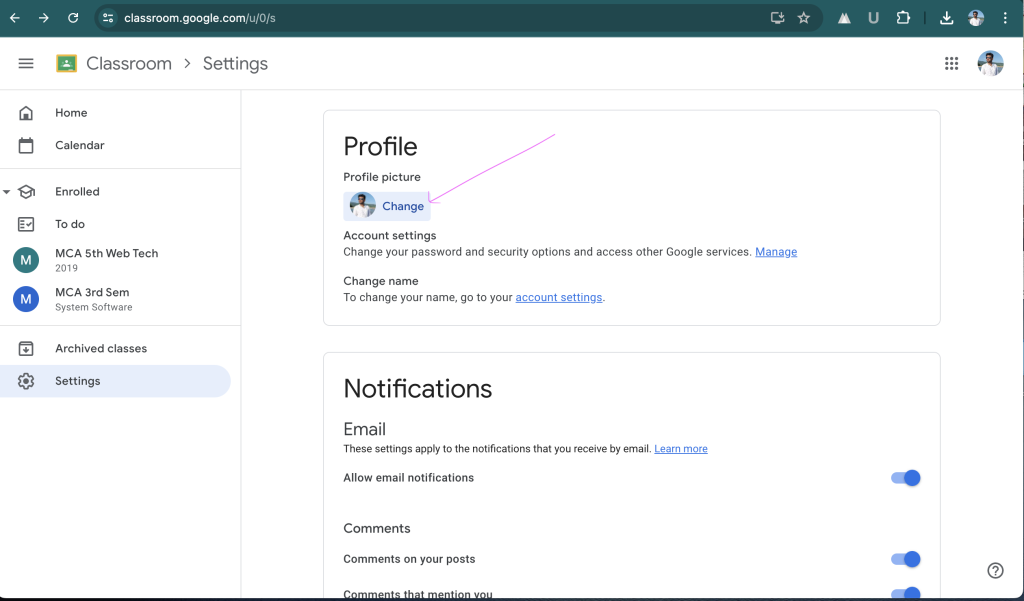Screen dimensions: 1024x601
Task: Go to Calendar in the sidebar
Action: point(79,145)
